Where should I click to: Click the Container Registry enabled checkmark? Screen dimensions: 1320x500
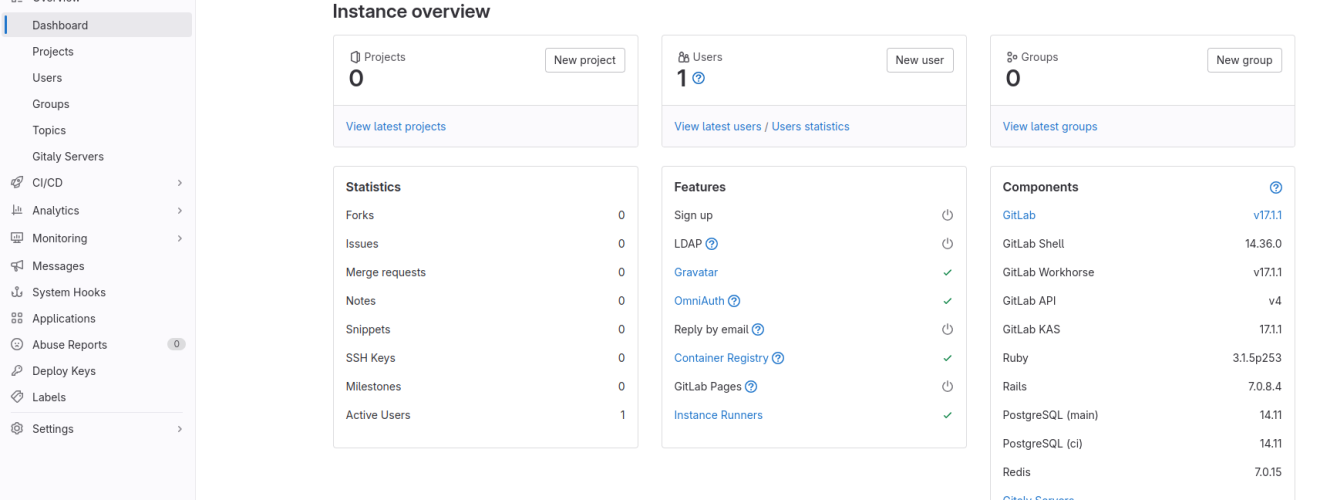pyautogui.click(x=948, y=358)
